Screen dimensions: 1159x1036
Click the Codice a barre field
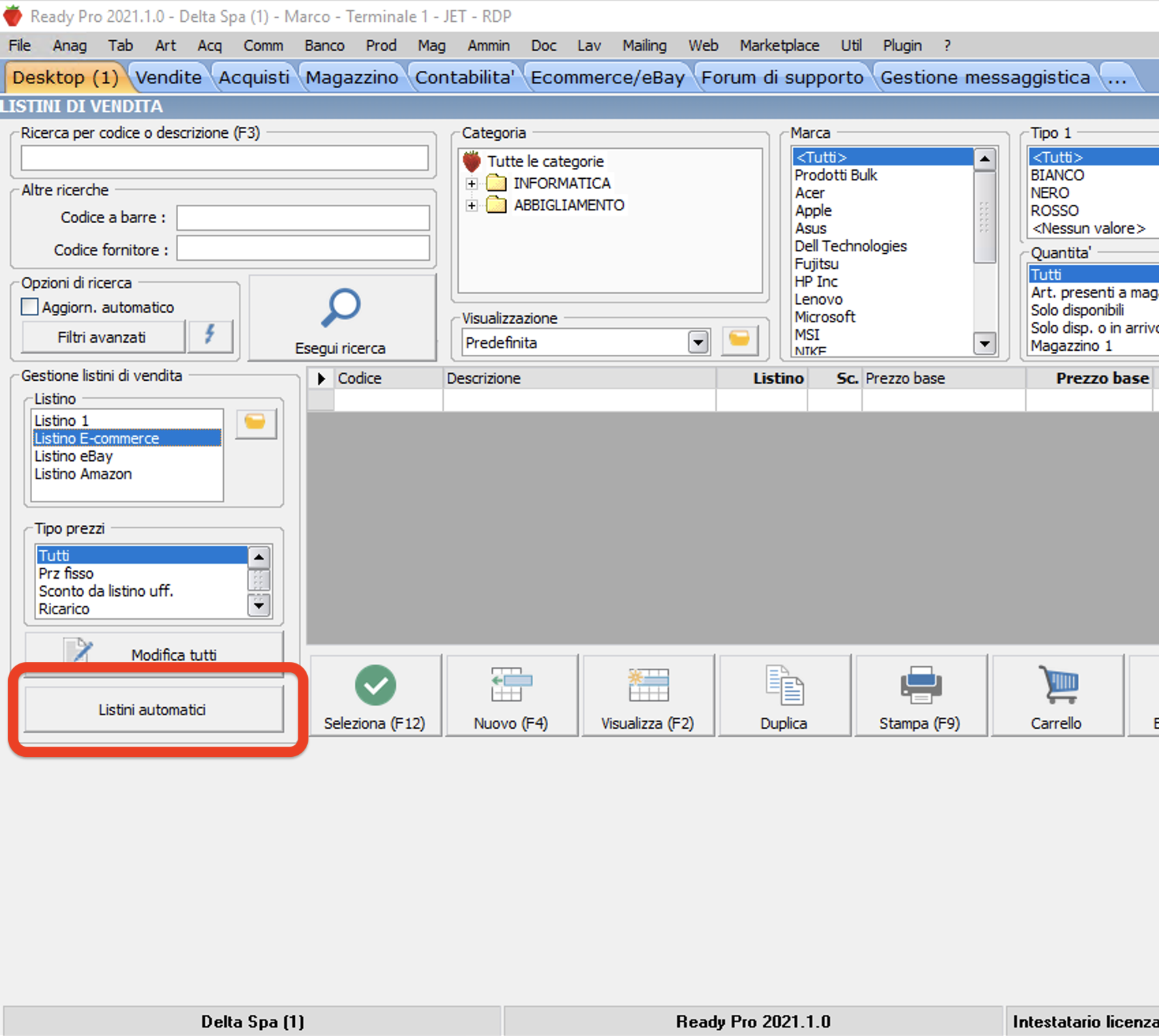point(303,218)
